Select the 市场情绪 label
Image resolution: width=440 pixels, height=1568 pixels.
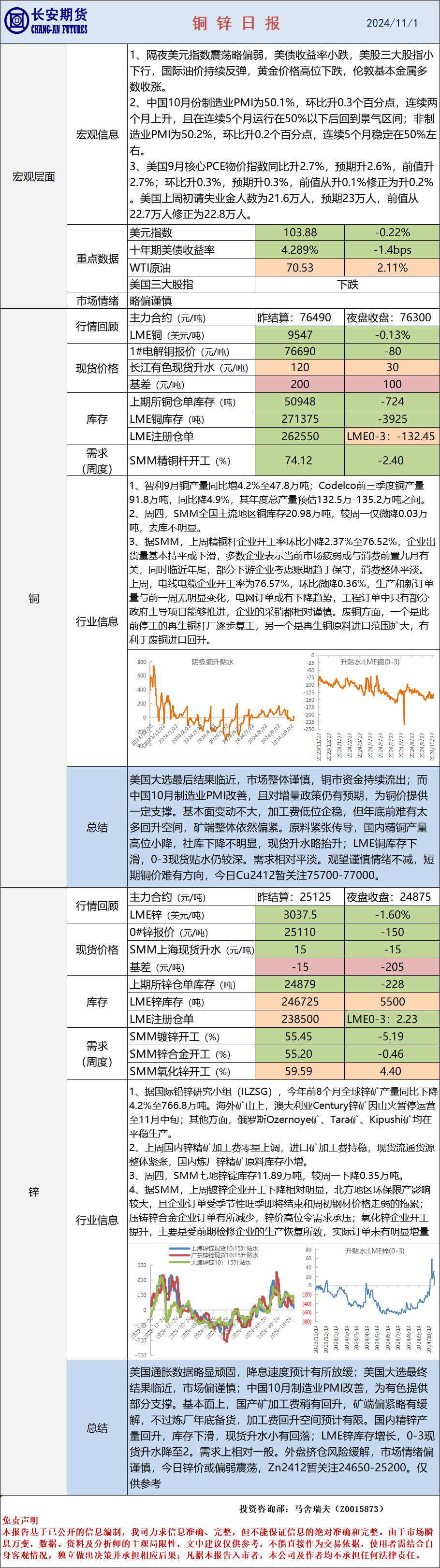coord(97,301)
